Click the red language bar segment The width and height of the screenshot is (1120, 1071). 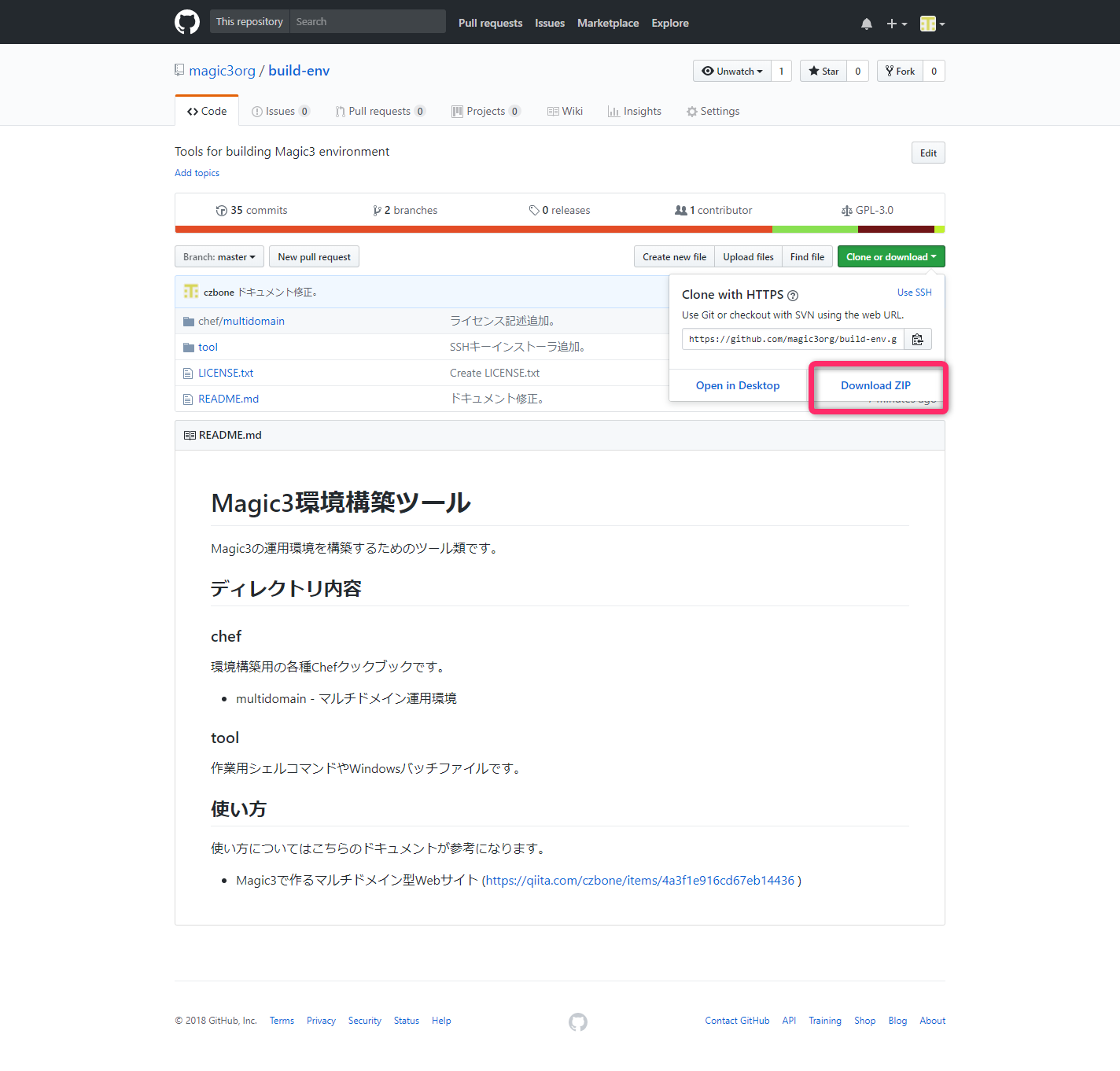point(473,230)
